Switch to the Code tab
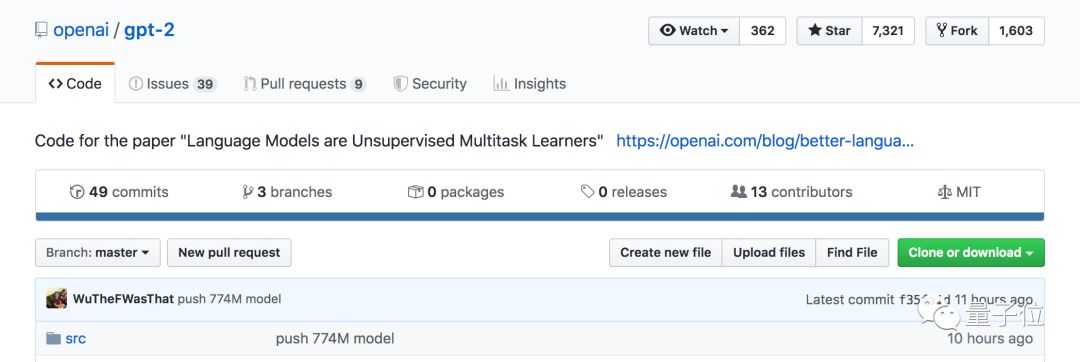Screen dimensions: 1080x362 pyautogui.click(x=75, y=83)
